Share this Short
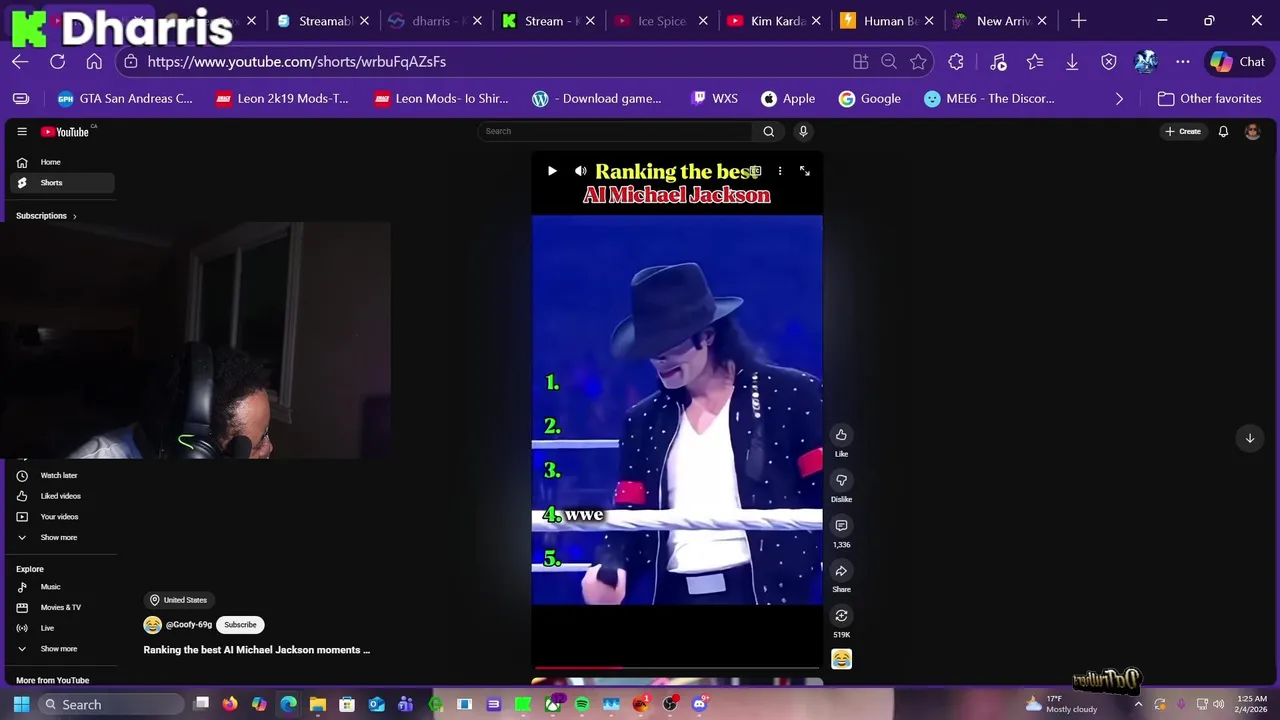Screen dimensions: 1280x720 coord(841,571)
